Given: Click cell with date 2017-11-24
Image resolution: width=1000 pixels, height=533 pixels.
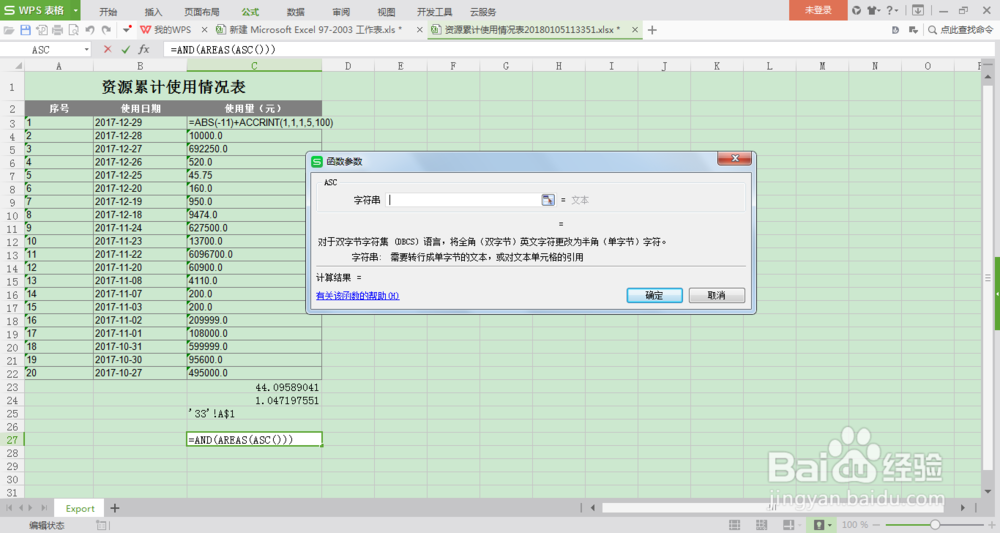Looking at the screenshot, I should pyautogui.click(x=140, y=228).
